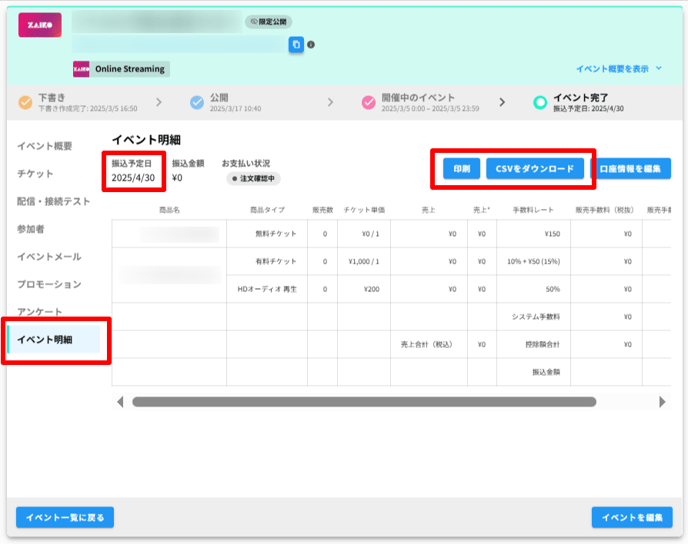The image size is (688, 544).
Task: Click イベント一覧に戻る button
Action: tap(65, 517)
